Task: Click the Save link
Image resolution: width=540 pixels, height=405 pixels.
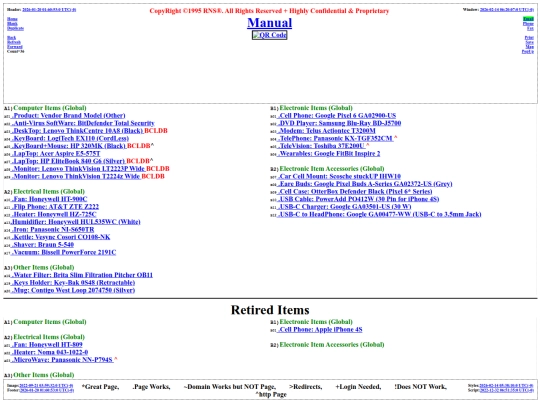Action: (530, 42)
